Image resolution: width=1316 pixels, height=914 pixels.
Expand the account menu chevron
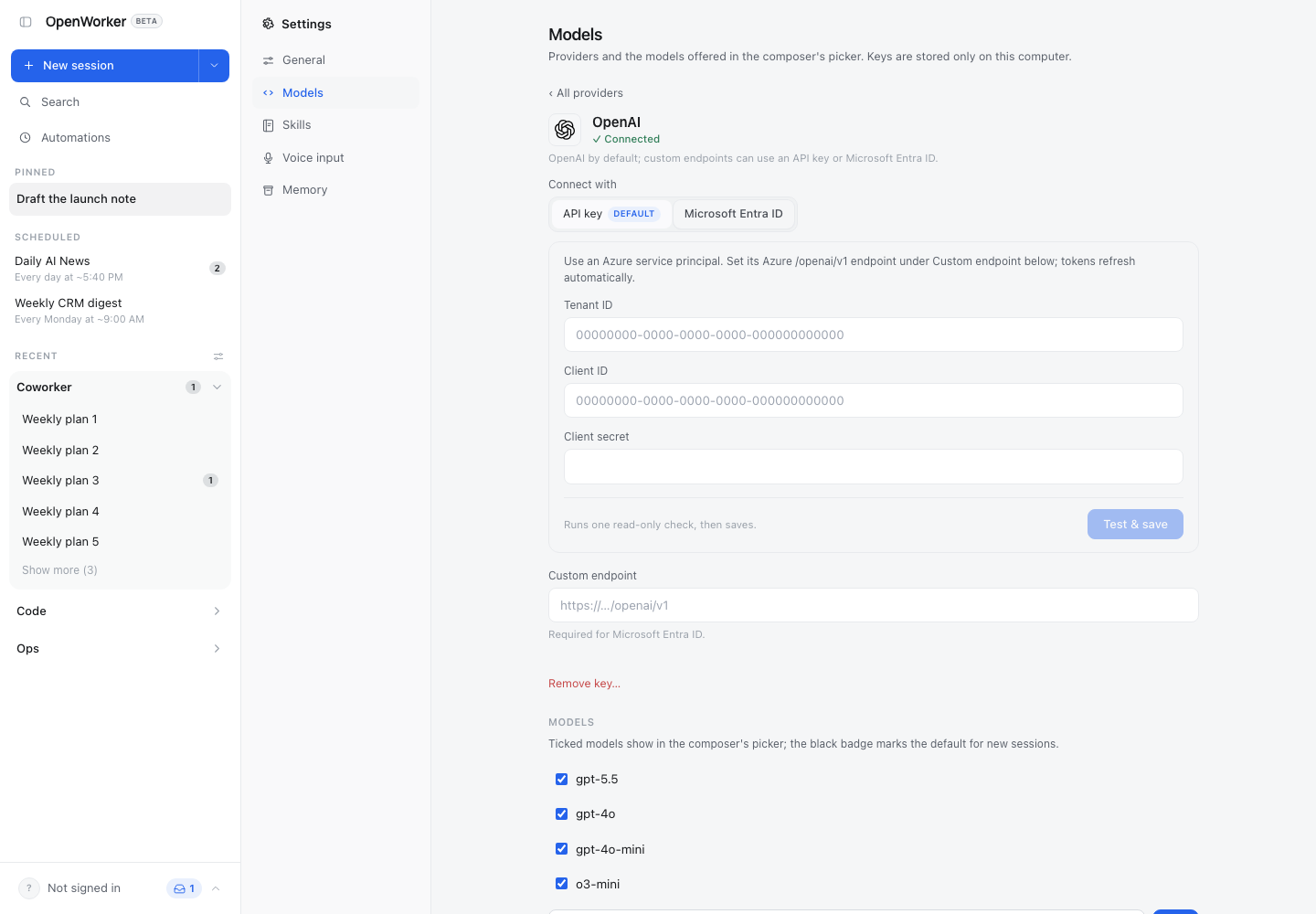[216, 888]
